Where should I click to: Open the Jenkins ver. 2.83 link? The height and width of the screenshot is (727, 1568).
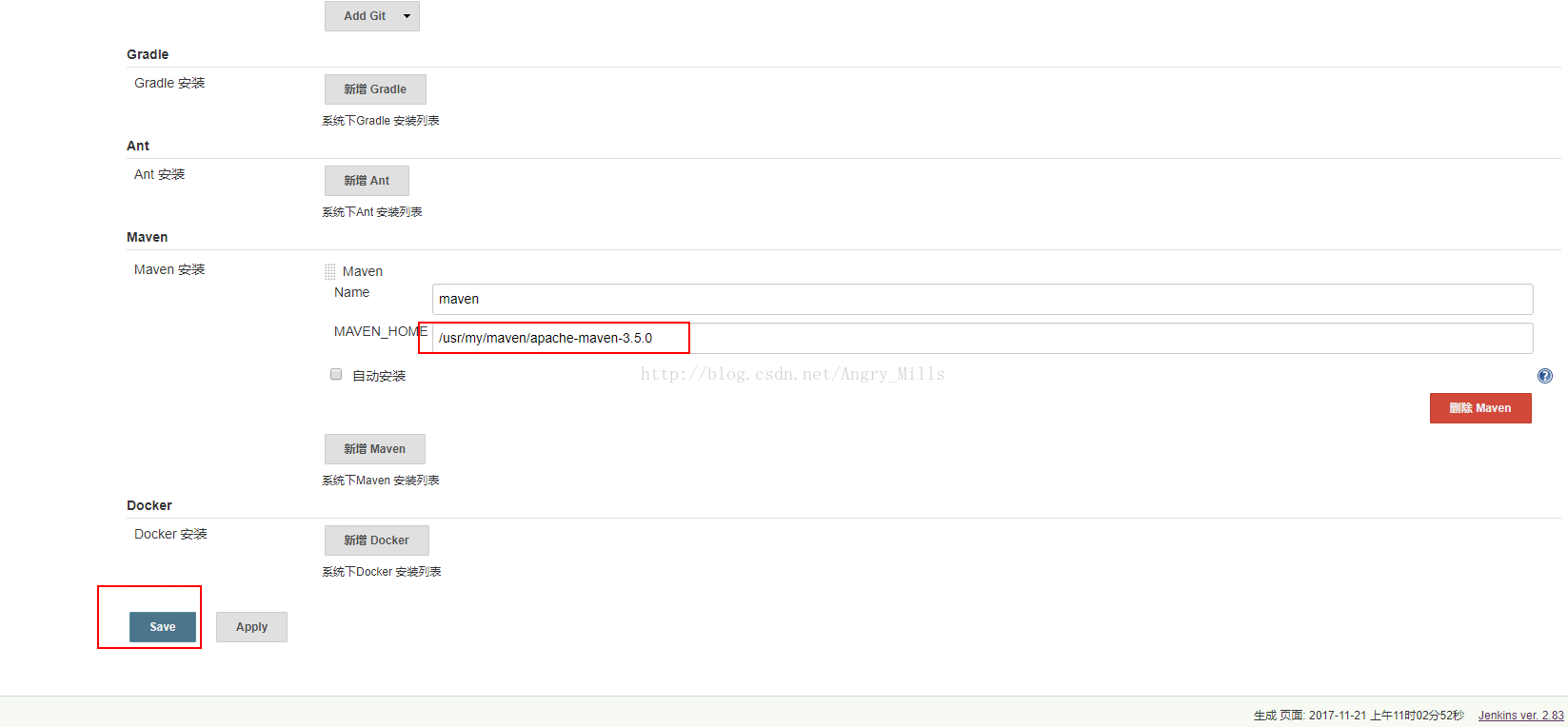click(x=1520, y=716)
